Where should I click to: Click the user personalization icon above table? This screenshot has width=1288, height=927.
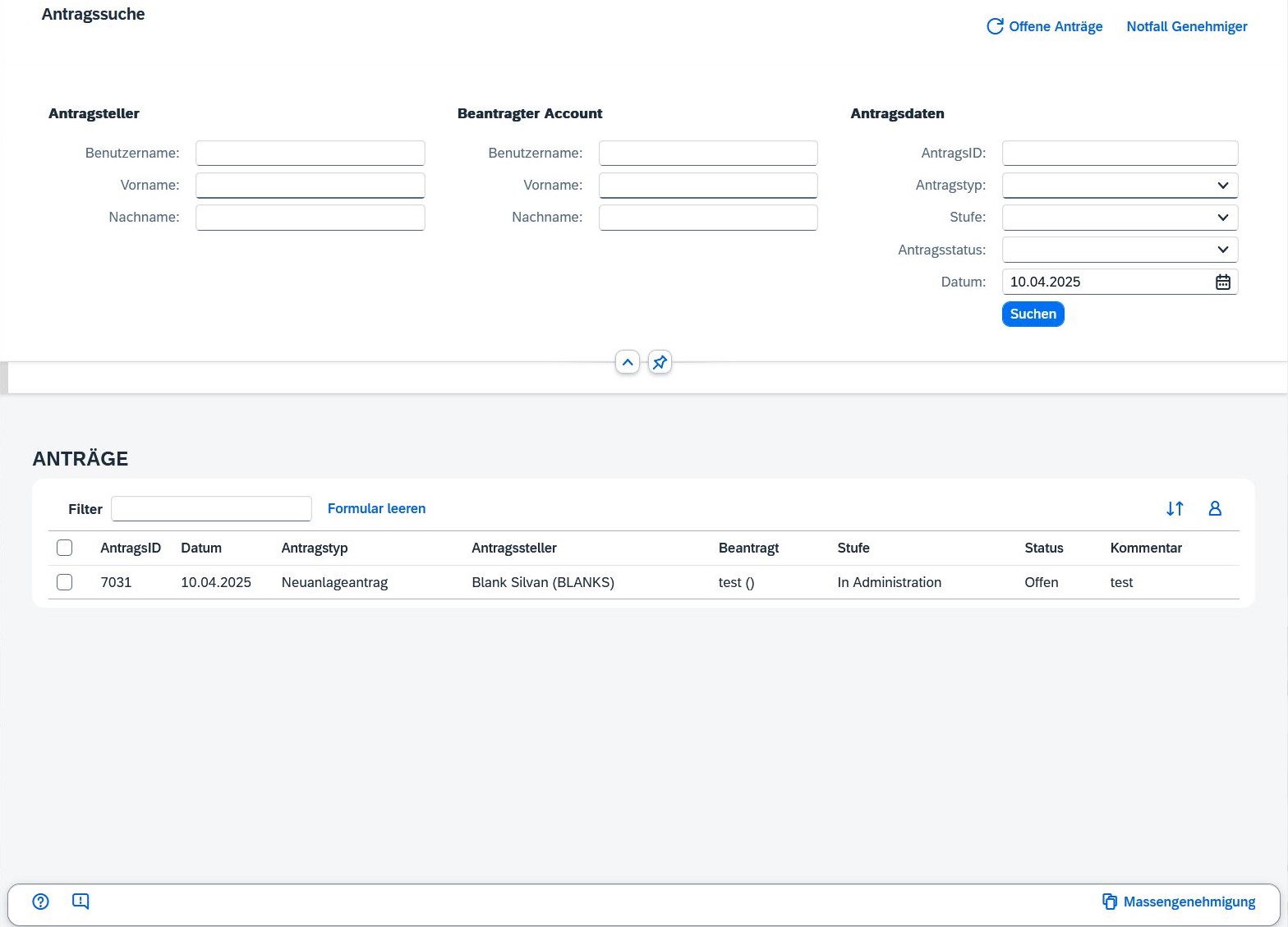pos(1215,509)
